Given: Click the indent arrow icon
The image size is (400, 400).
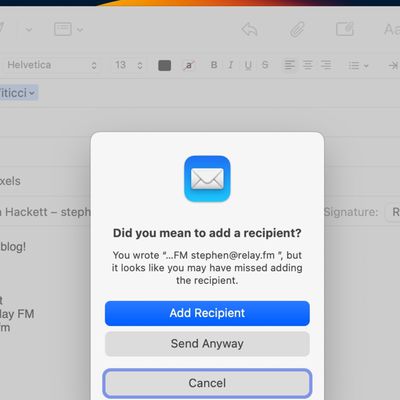Looking at the screenshot, I should (393, 65).
